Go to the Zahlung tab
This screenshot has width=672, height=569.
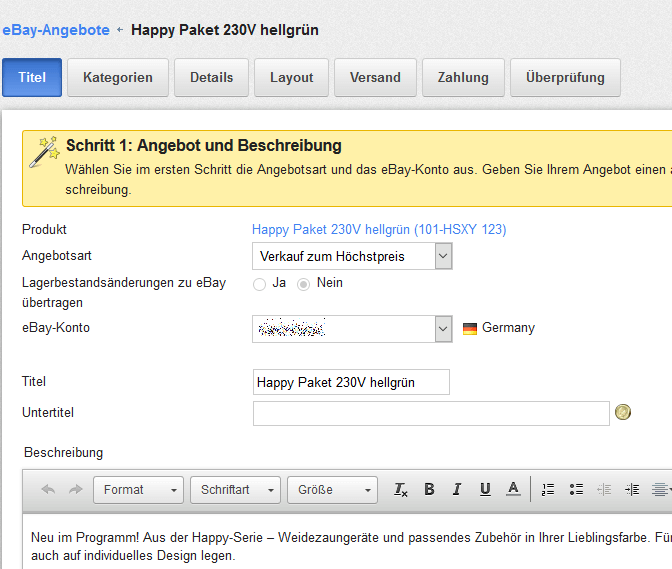click(463, 78)
